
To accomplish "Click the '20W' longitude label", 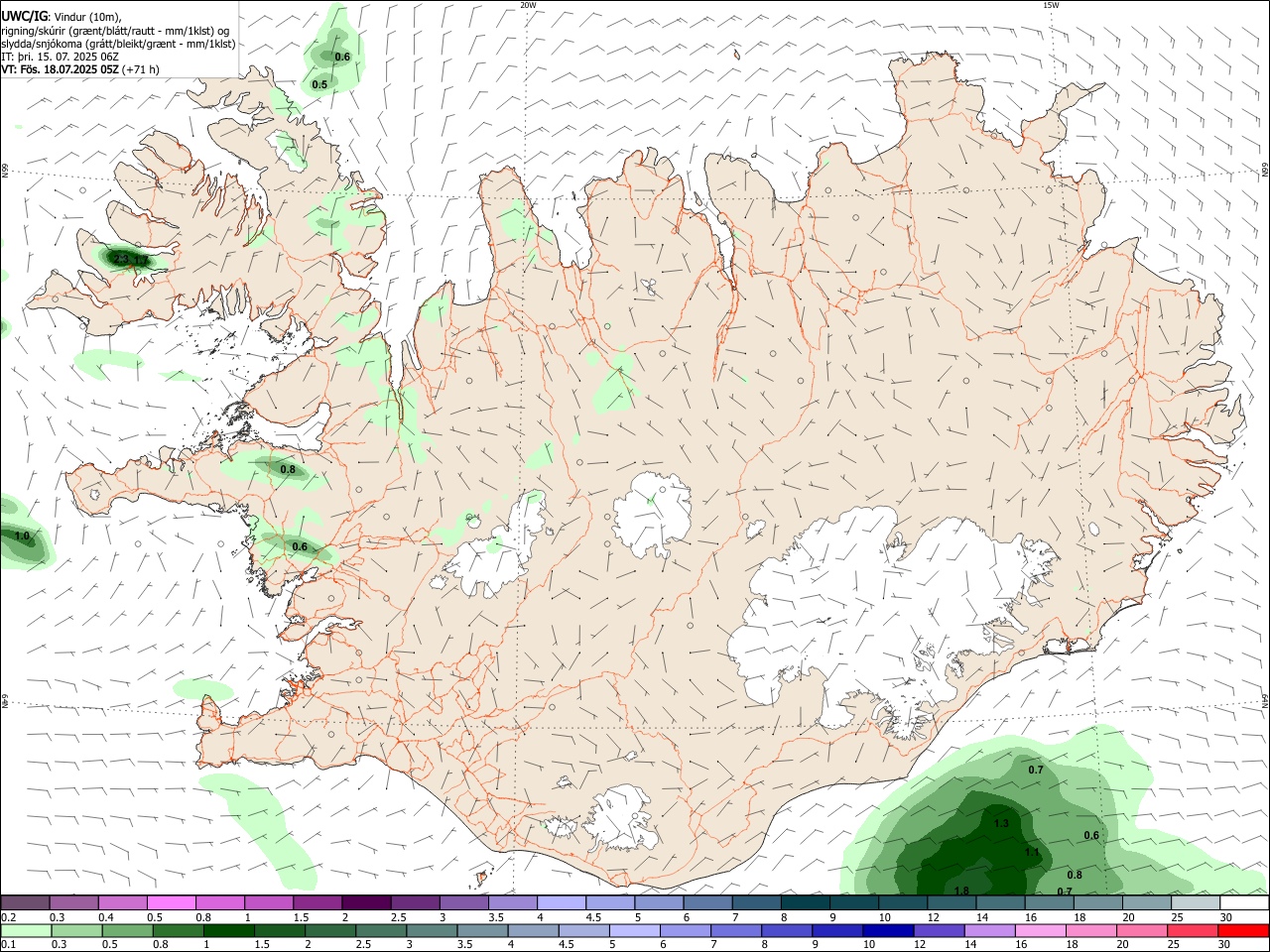I will (528, 5).
